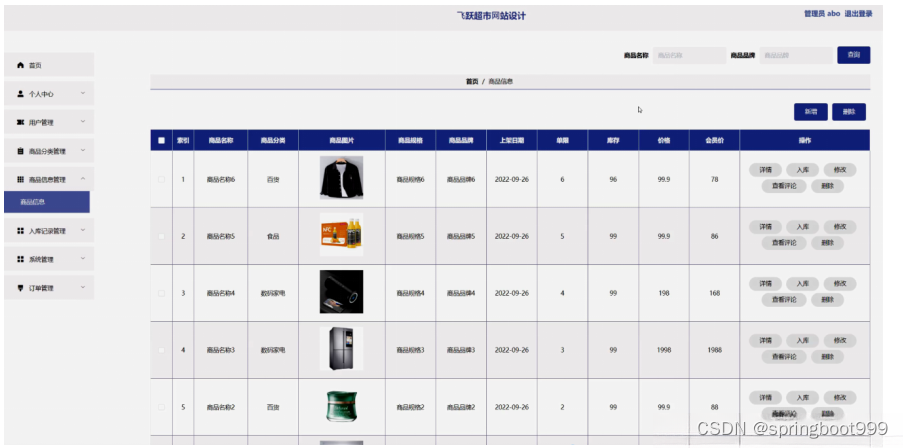Click the 管理员 abo user label

click(x=822, y=14)
